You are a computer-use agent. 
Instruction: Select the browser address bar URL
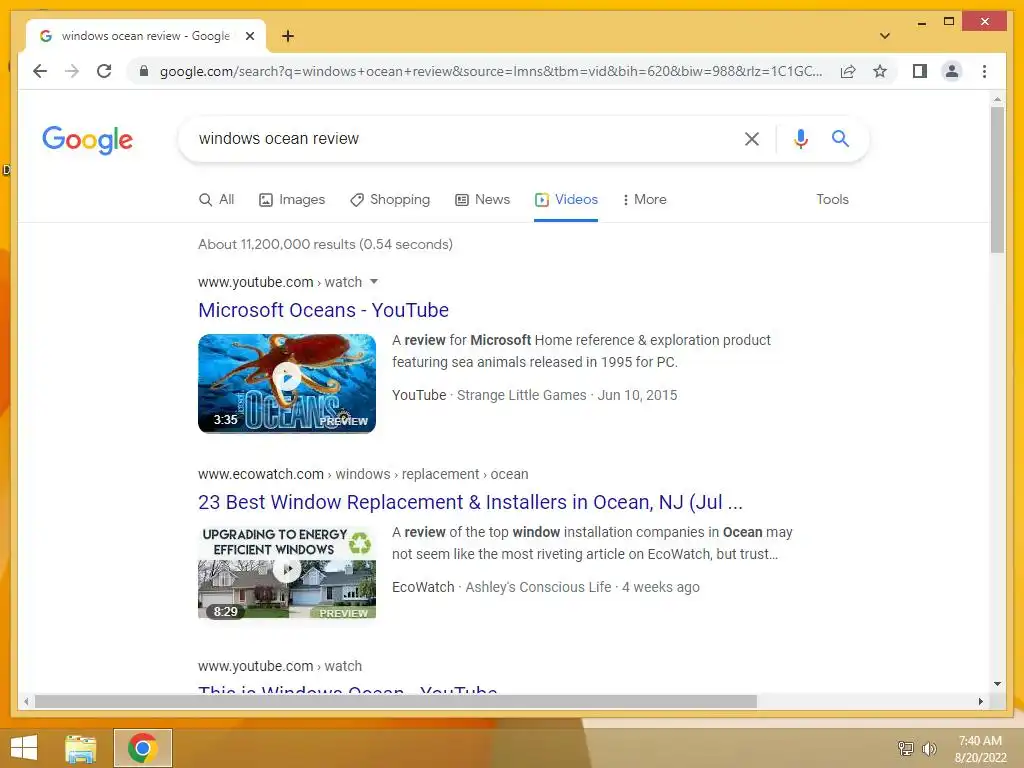point(491,71)
